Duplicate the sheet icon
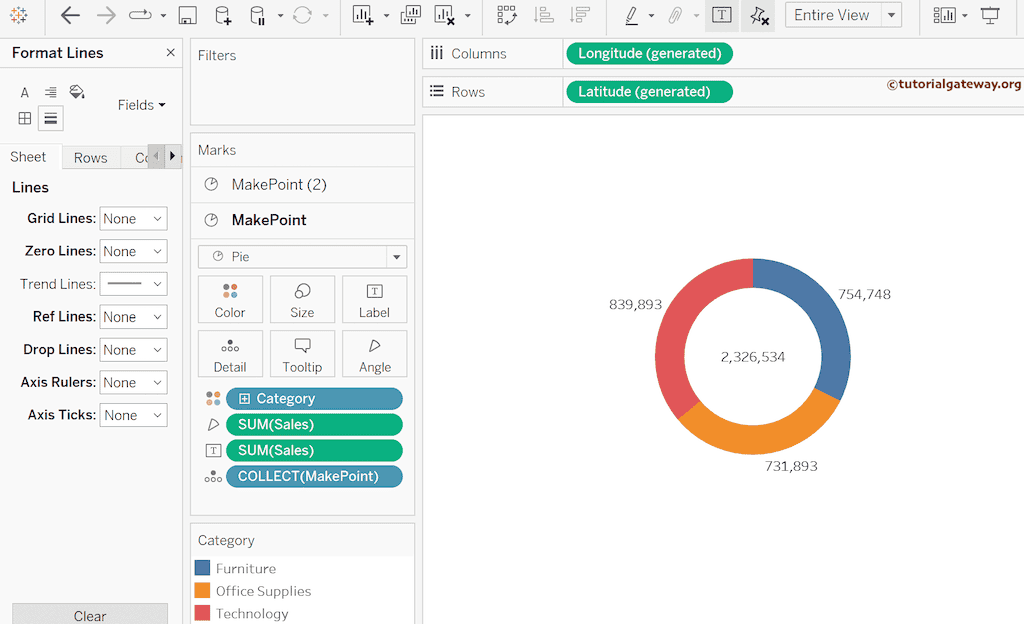Screen dimensions: 1024x624 point(410,15)
